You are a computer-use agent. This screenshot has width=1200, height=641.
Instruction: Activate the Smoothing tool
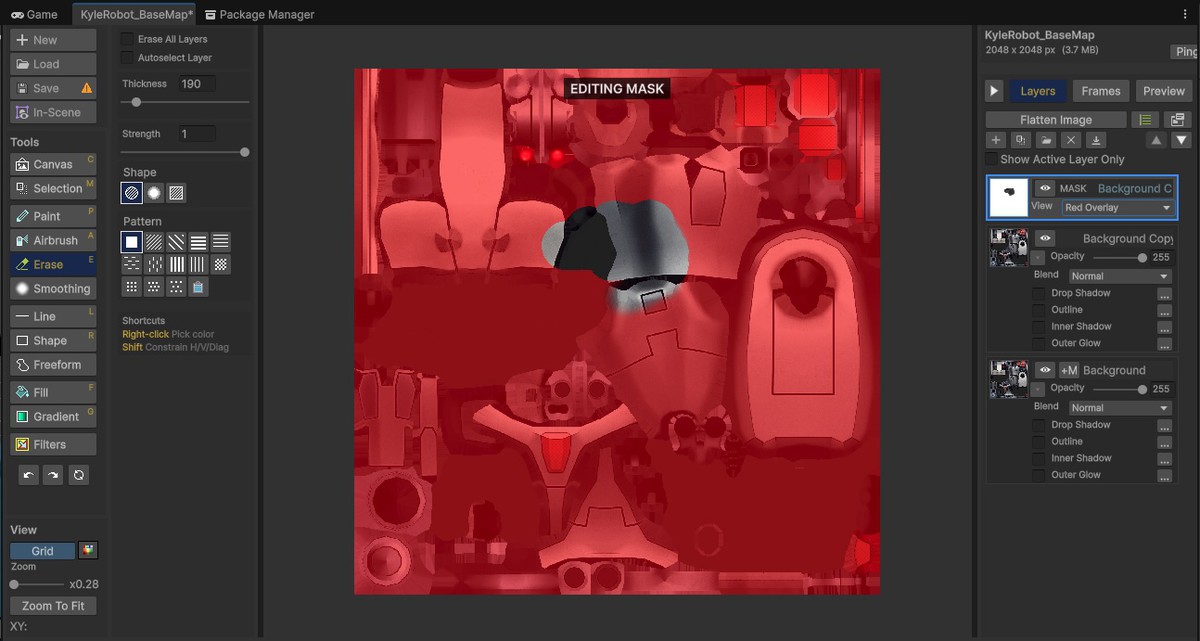pos(52,288)
